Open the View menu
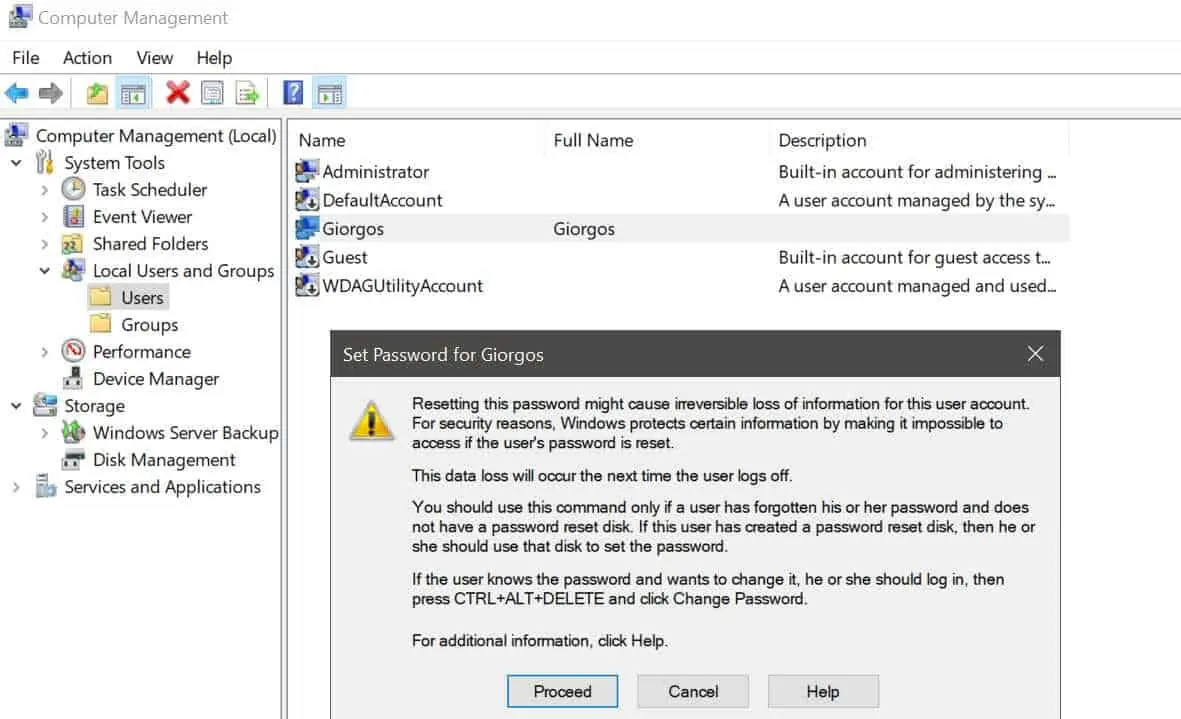This screenshot has width=1181, height=719. pos(154,58)
